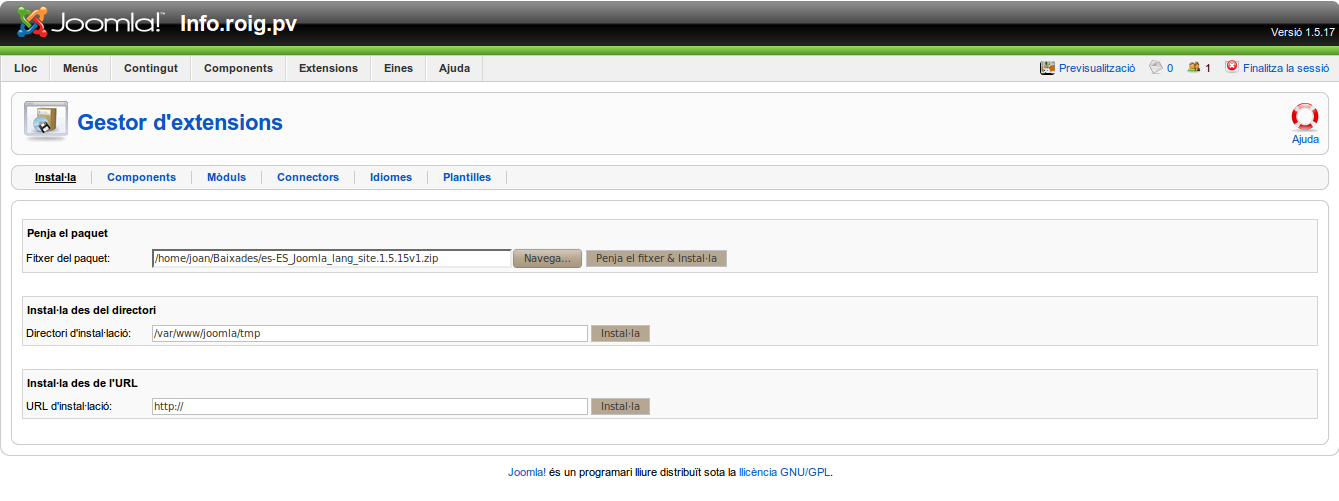The height and width of the screenshot is (501, 1339).
Task: Click the Directori d'instal·lació input field
Action: (x=370, y=333)
